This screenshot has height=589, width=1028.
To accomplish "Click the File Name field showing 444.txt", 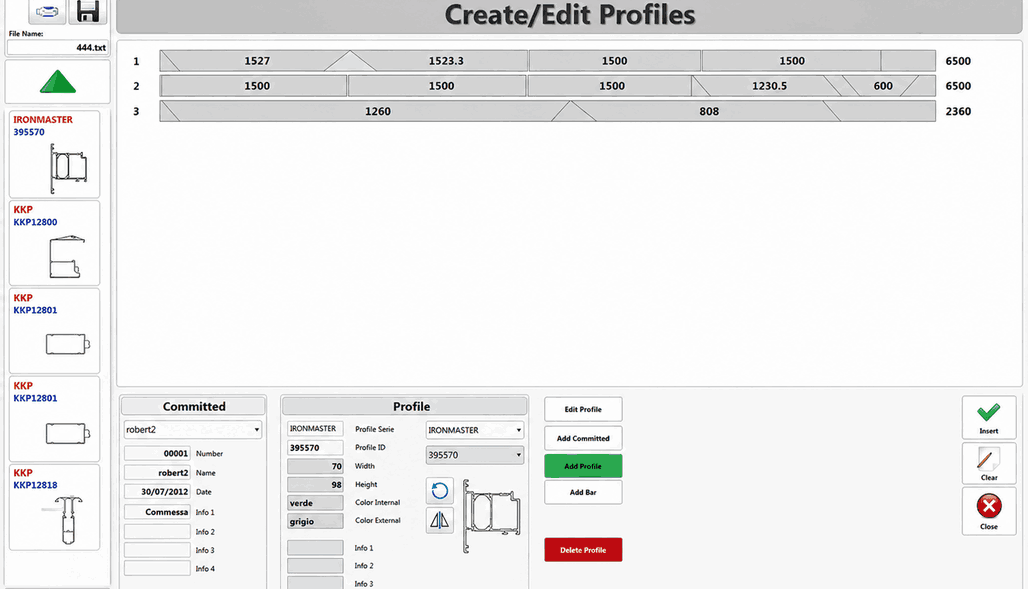I will [x=58, y=47].
